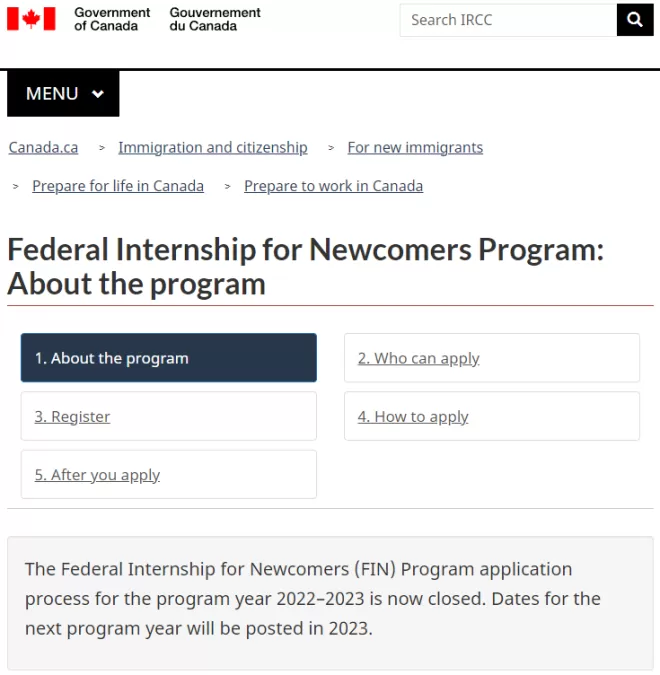Screen dimensions: 660x675
Task: Go to Immigration and citizenship breadcrumb
Action: coord(213,148)
